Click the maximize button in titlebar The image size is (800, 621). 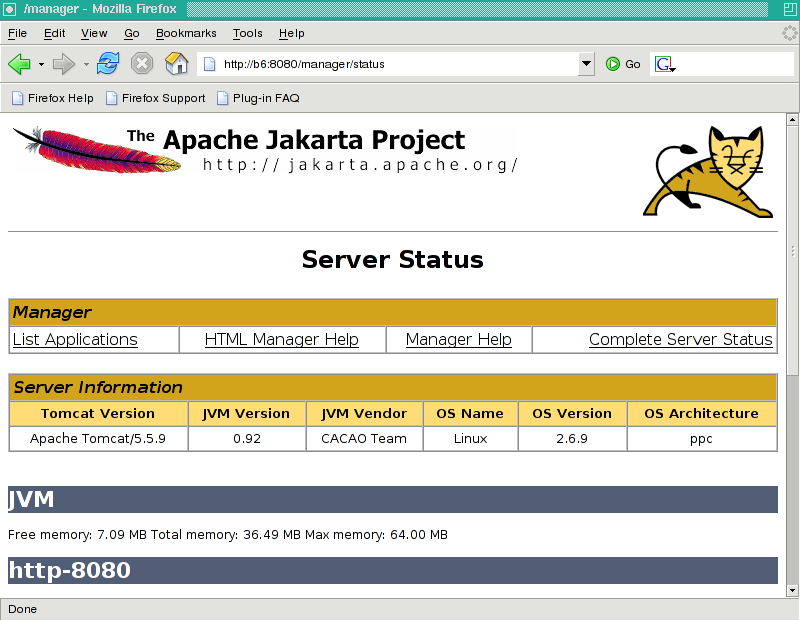790,9
